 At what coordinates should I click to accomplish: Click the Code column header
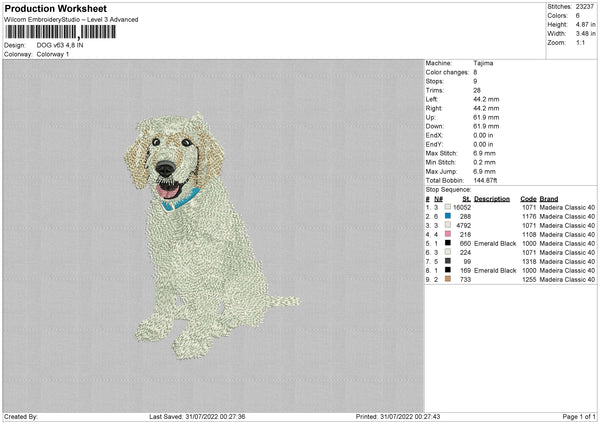point(528,198)
